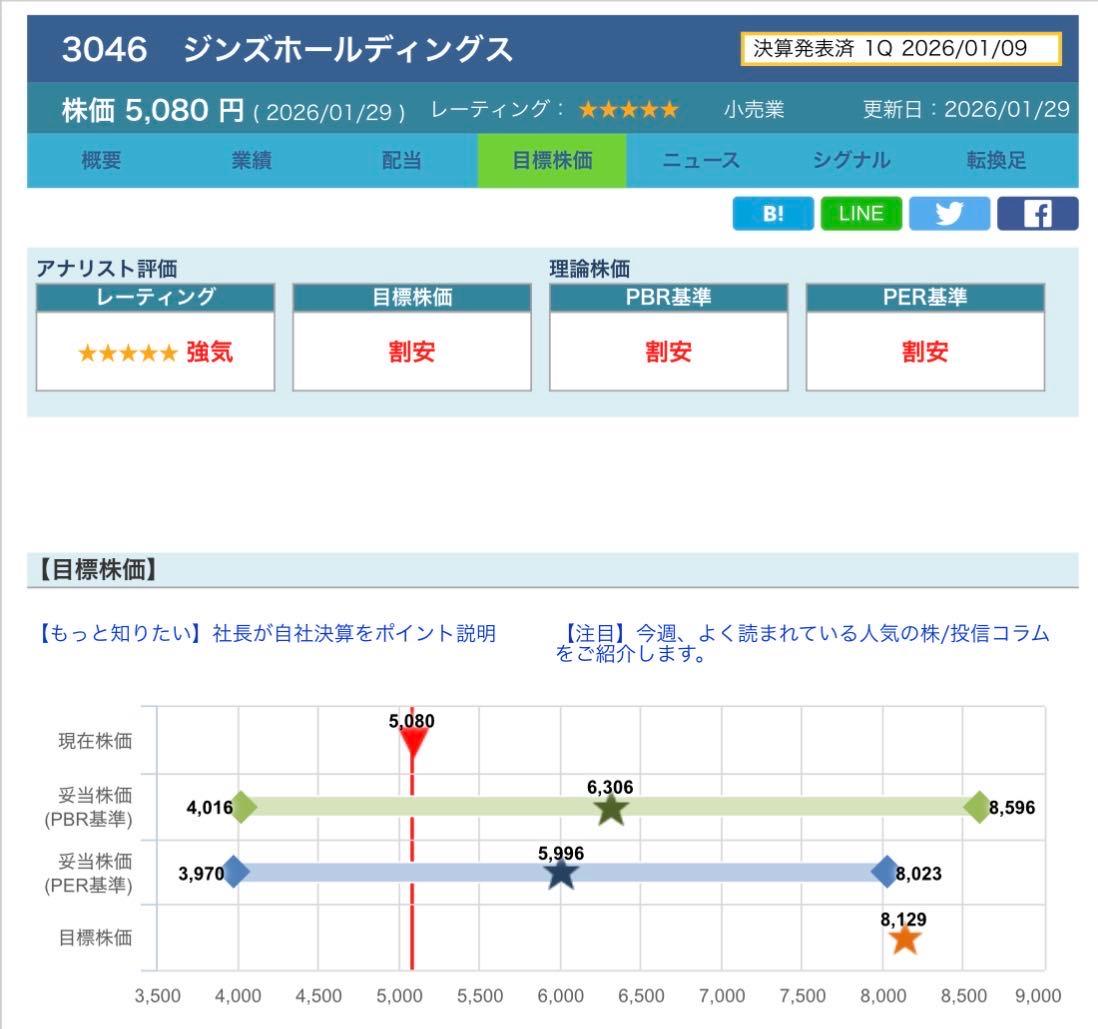This screenshot has height=1029, width=1098.
Task: Click the B! Hatena bookmark icon
Action: 773,212
